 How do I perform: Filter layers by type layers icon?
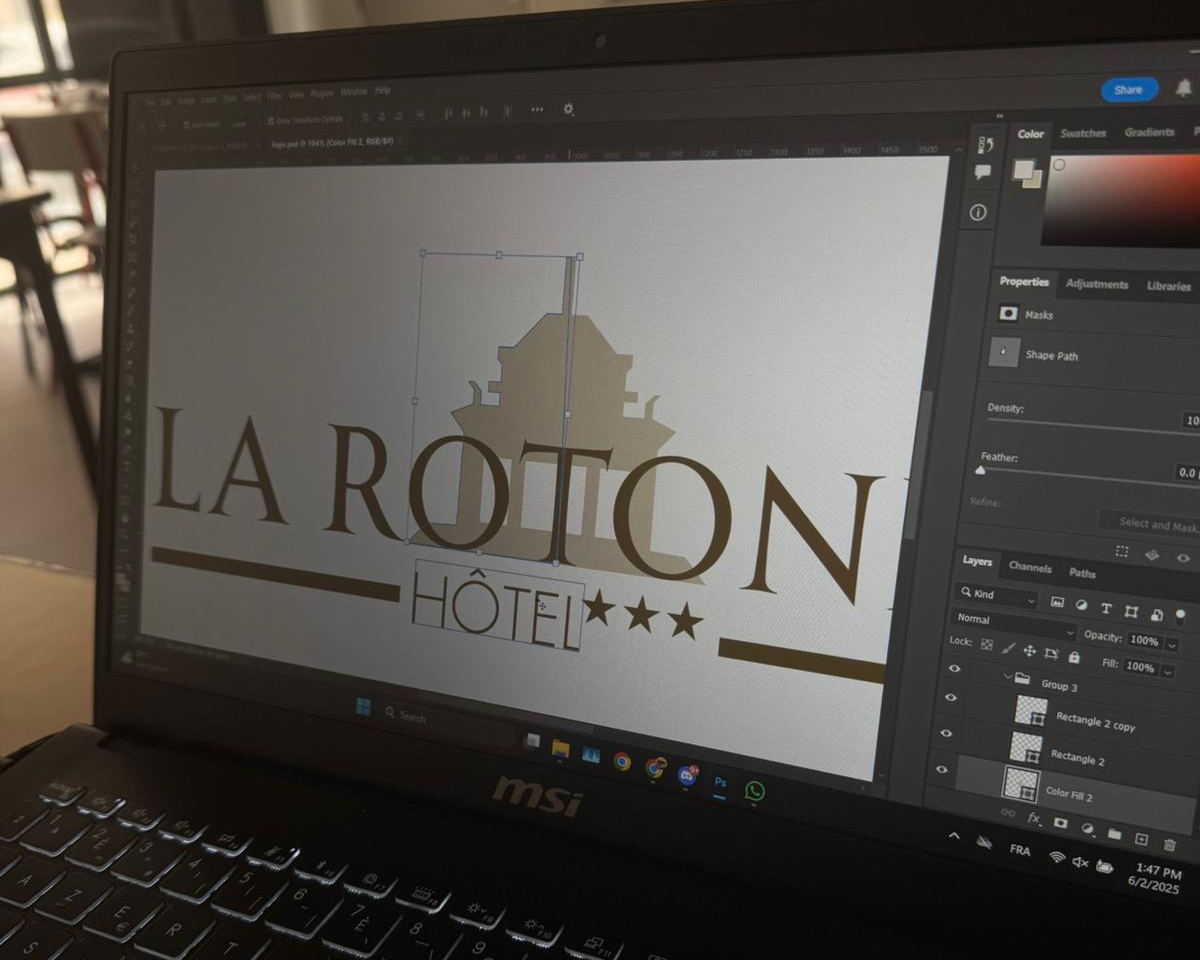(x=1106, y=609)
